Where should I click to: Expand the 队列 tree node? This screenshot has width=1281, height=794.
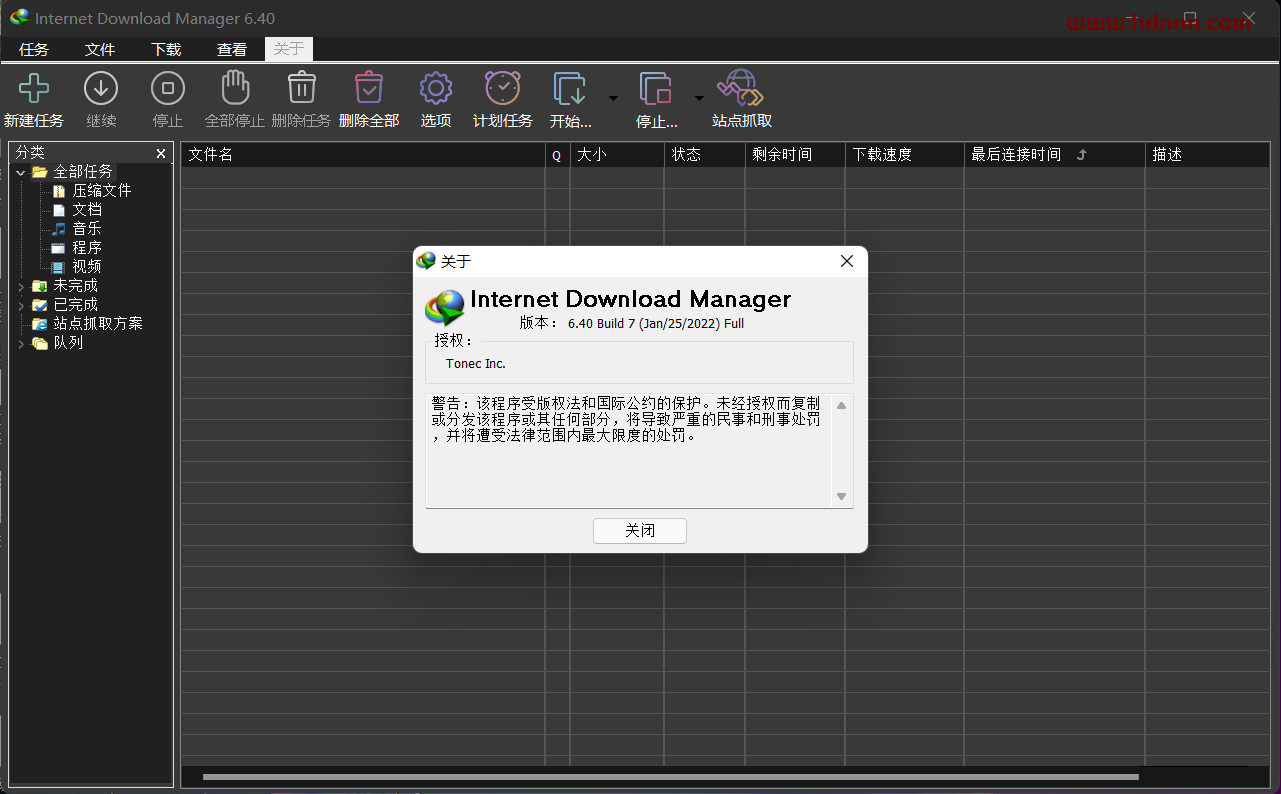pos(20,343)
